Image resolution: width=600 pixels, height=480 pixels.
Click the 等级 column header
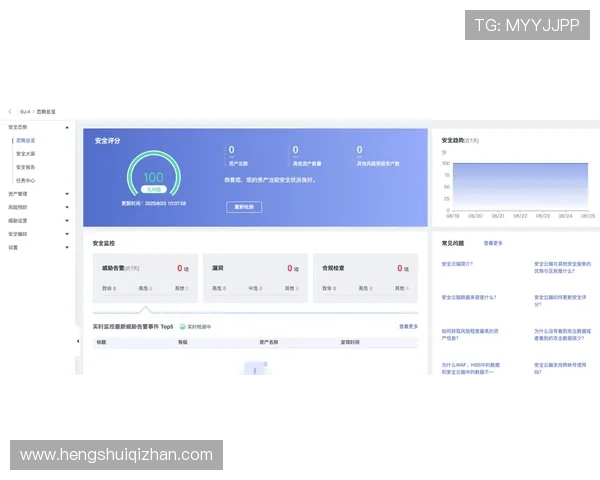[x=183, y=342]
